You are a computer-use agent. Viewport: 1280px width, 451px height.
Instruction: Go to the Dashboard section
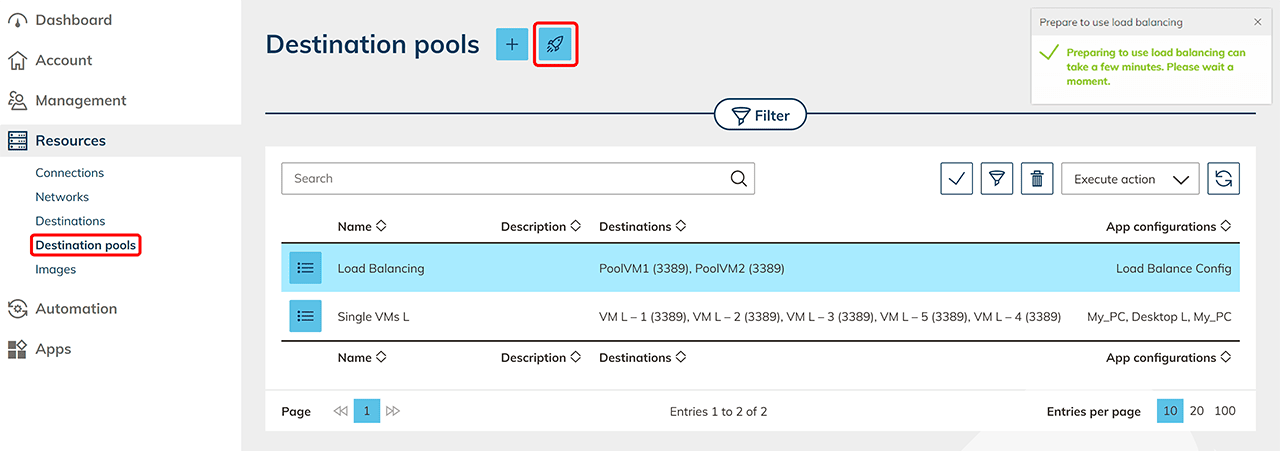coord(73,20)
